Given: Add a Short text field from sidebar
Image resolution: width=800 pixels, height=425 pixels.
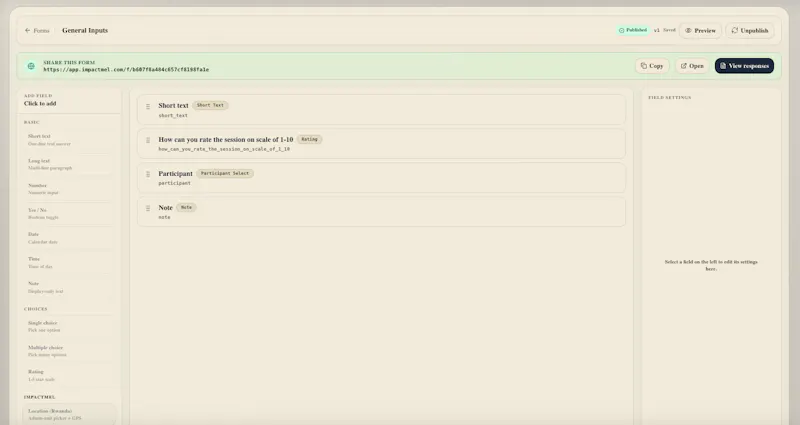Looking at the screenshot, I should tap(68, 140).
